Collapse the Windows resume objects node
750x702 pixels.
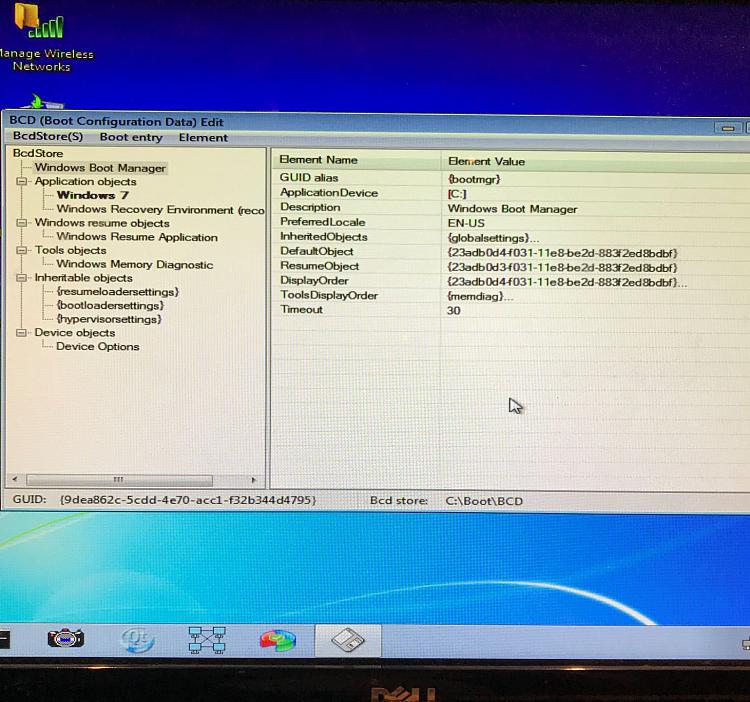[x=21, y=223]
